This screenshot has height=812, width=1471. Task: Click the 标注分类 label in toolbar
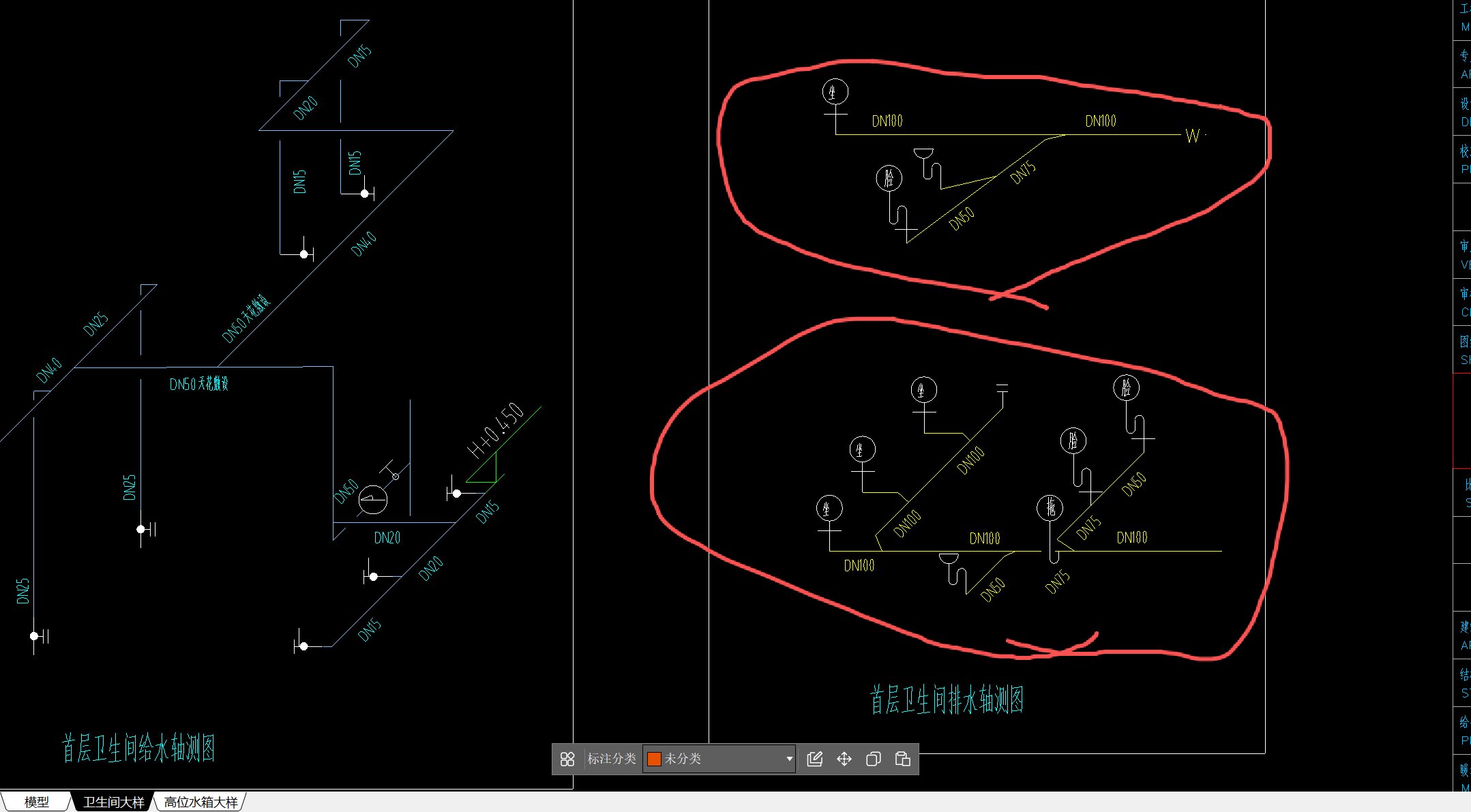pos(611,759)
